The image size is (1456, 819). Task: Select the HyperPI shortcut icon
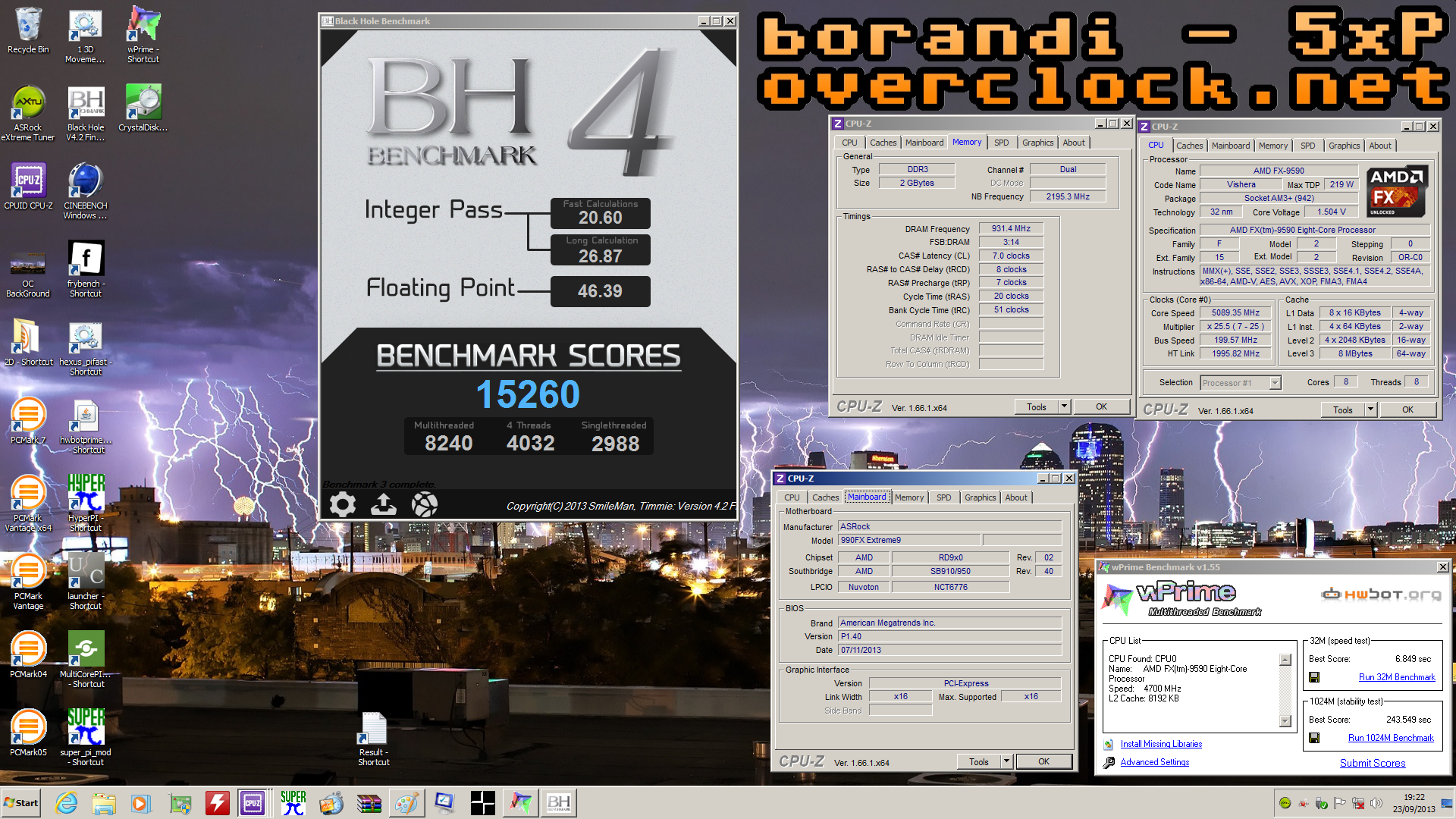coord(86,504)
